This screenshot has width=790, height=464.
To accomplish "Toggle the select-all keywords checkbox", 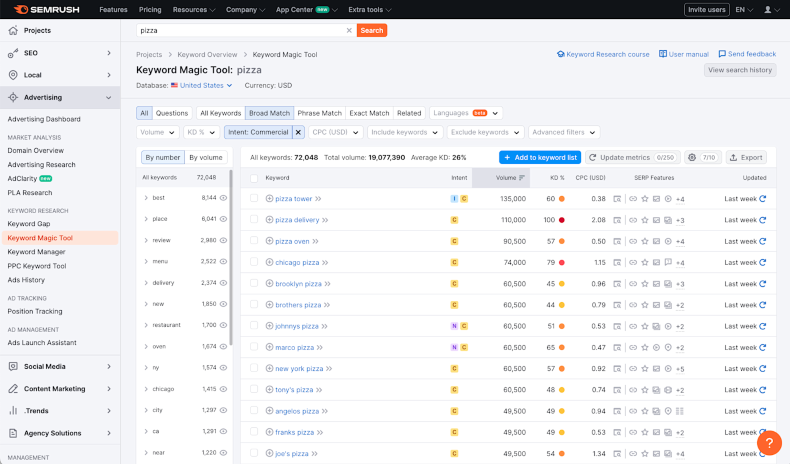I will 254,178.
